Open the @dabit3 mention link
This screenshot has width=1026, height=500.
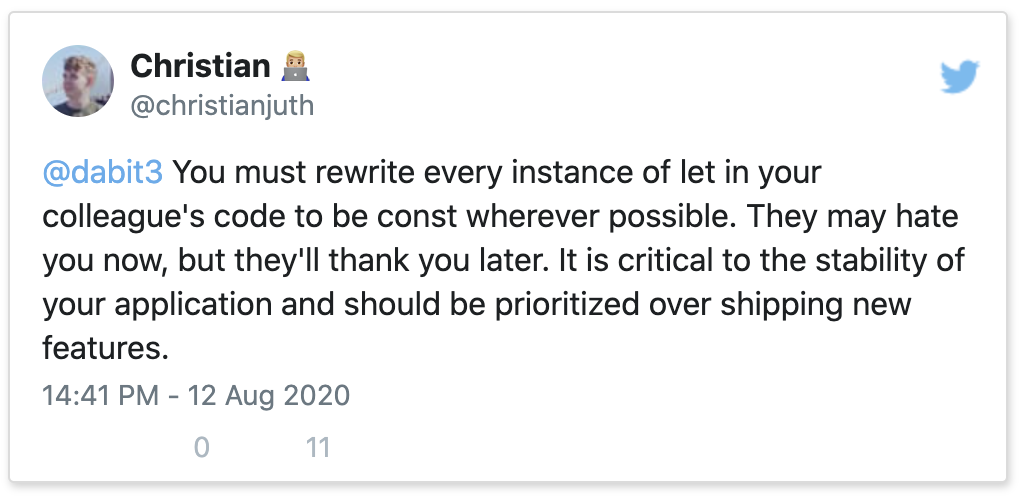point(103,173)
